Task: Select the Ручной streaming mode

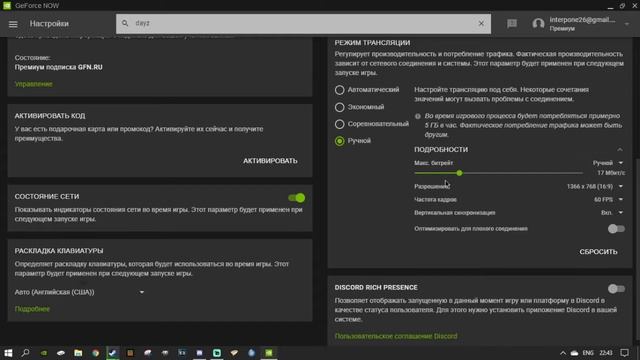Action: pyautogui.click(x=340, y=141)
